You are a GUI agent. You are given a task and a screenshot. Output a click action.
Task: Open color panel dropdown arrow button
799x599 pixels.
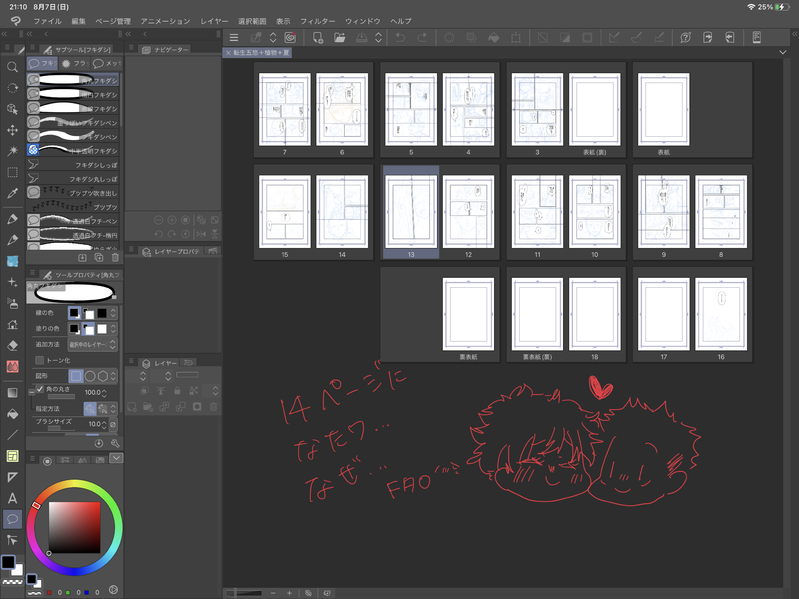117,458
